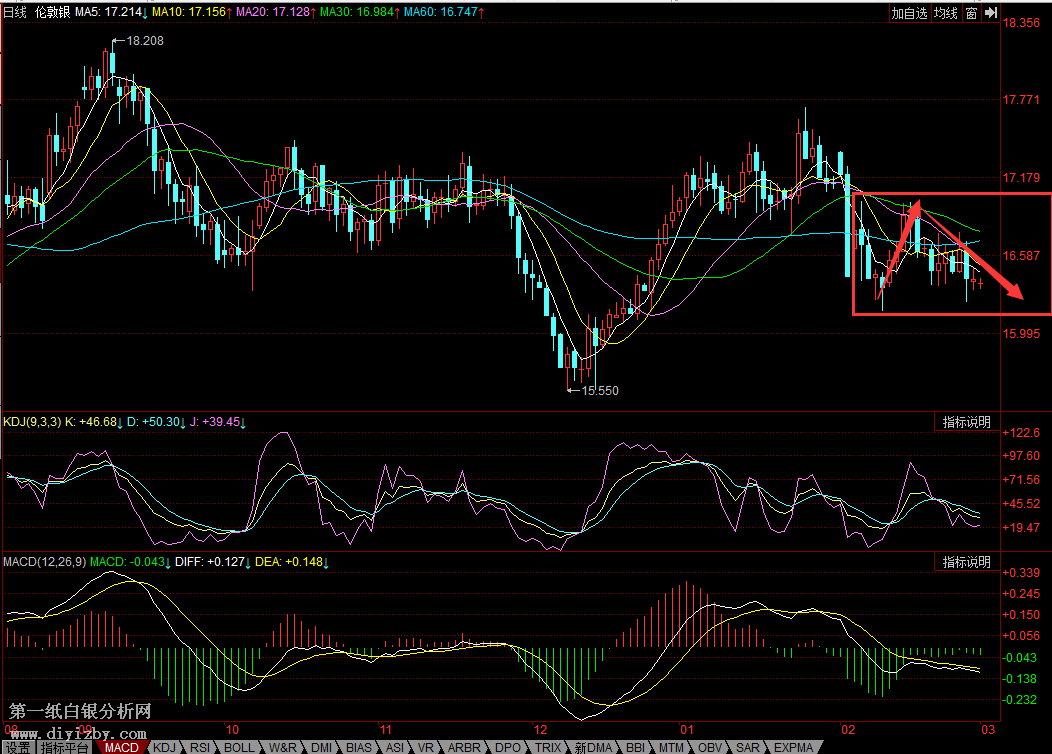1052x754 pixels.
Task: Toggle the 均线 moving average display
Action: pyautogui.click(x=946, y=13)
